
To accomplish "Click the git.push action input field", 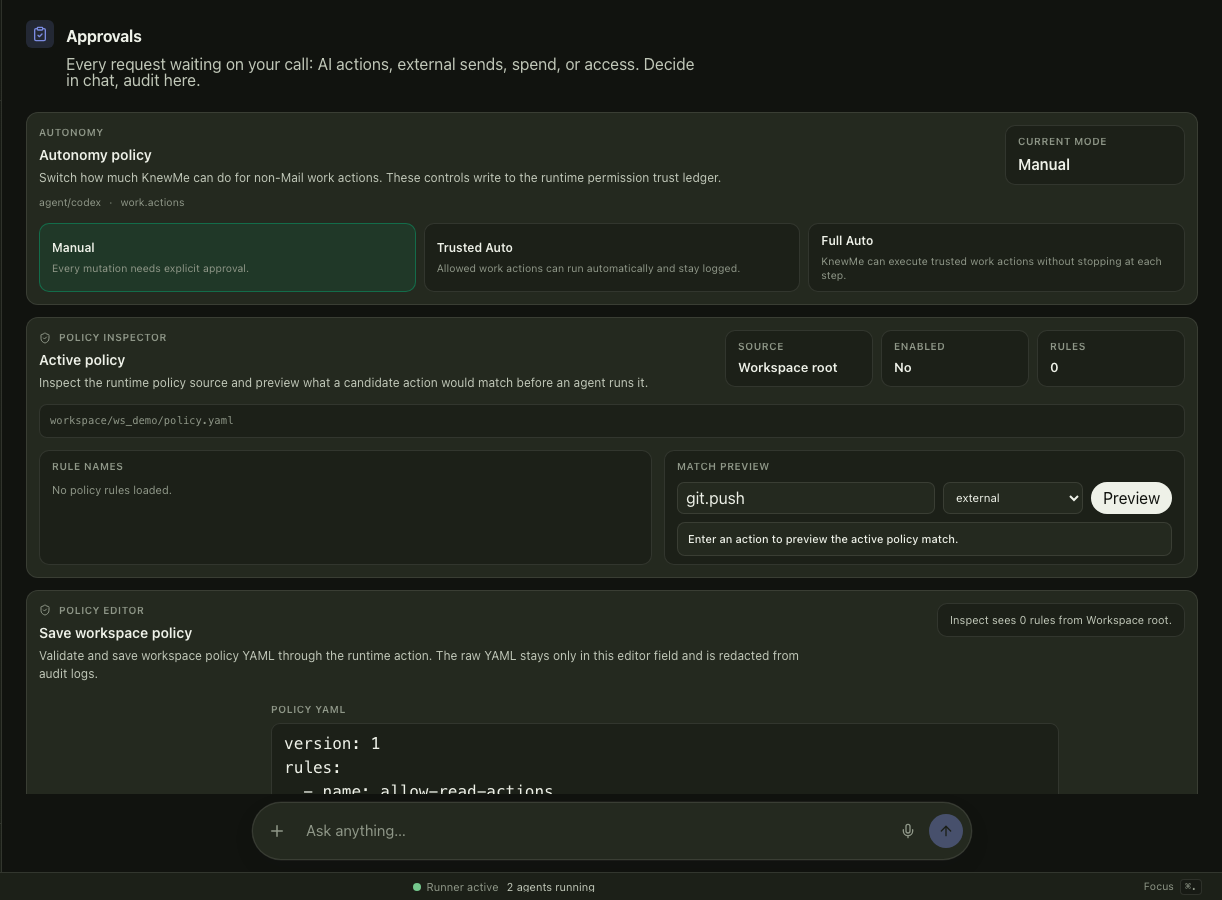I will pos(806,498).
